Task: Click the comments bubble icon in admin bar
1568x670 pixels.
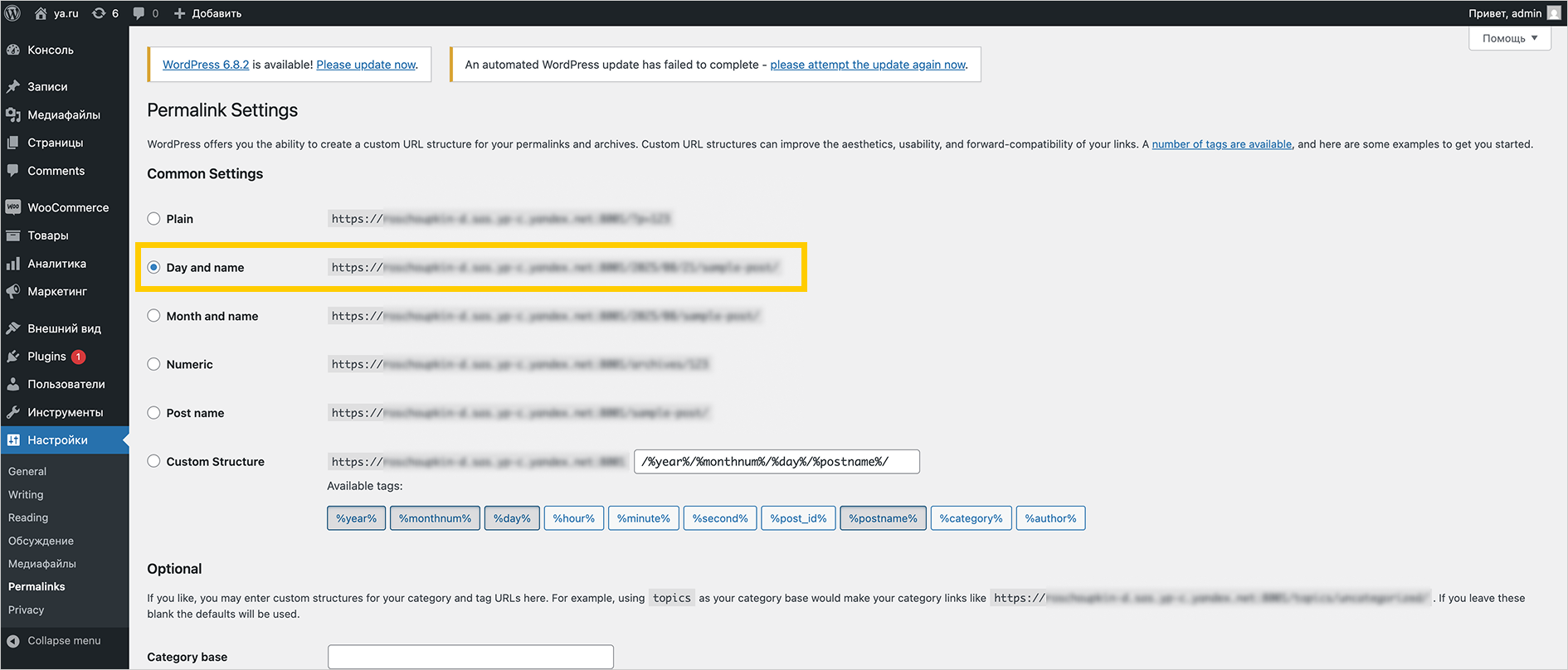Action: coord(139,13)
